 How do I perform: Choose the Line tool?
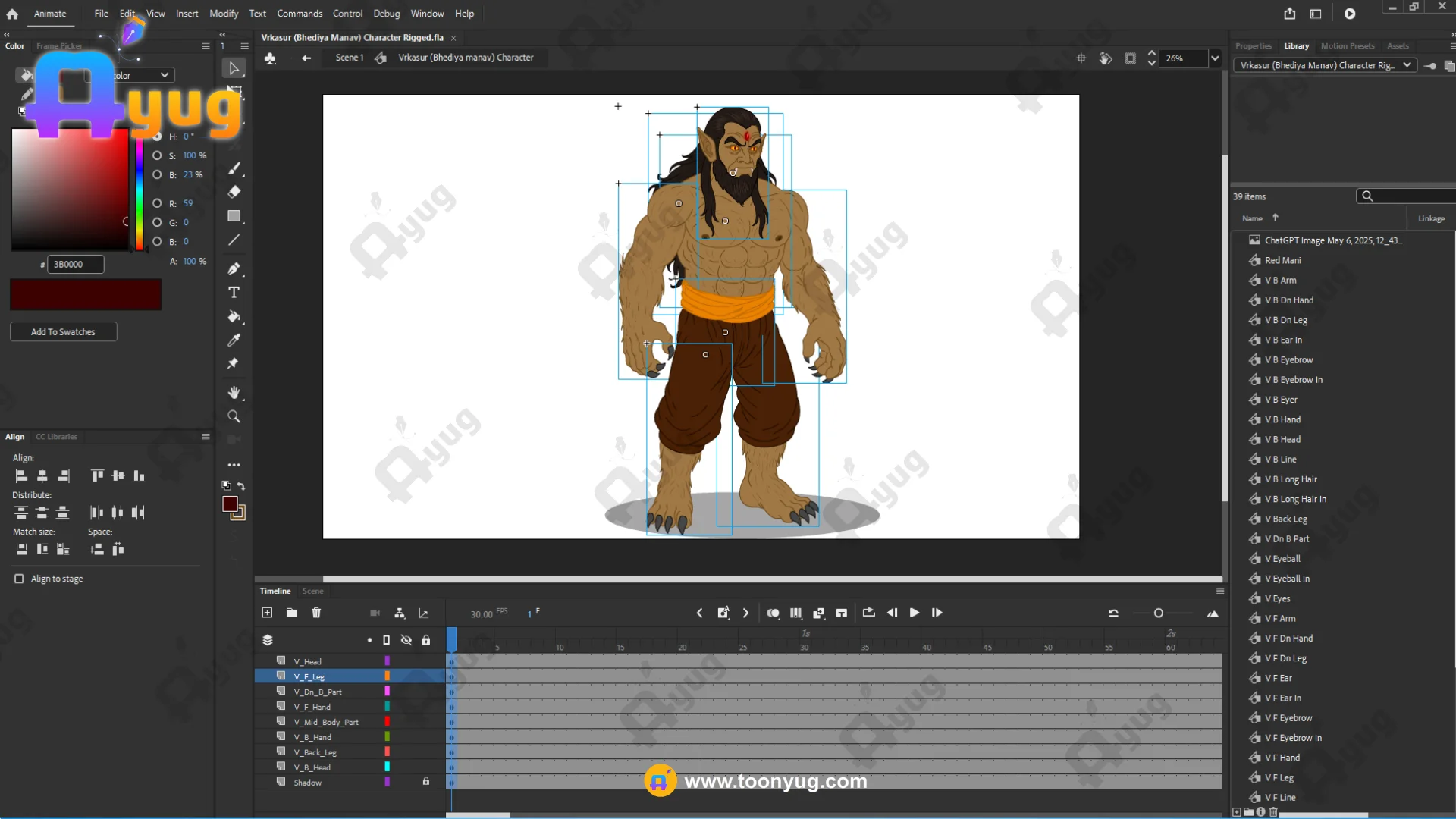pyautogui.click(x=234, y=240)
